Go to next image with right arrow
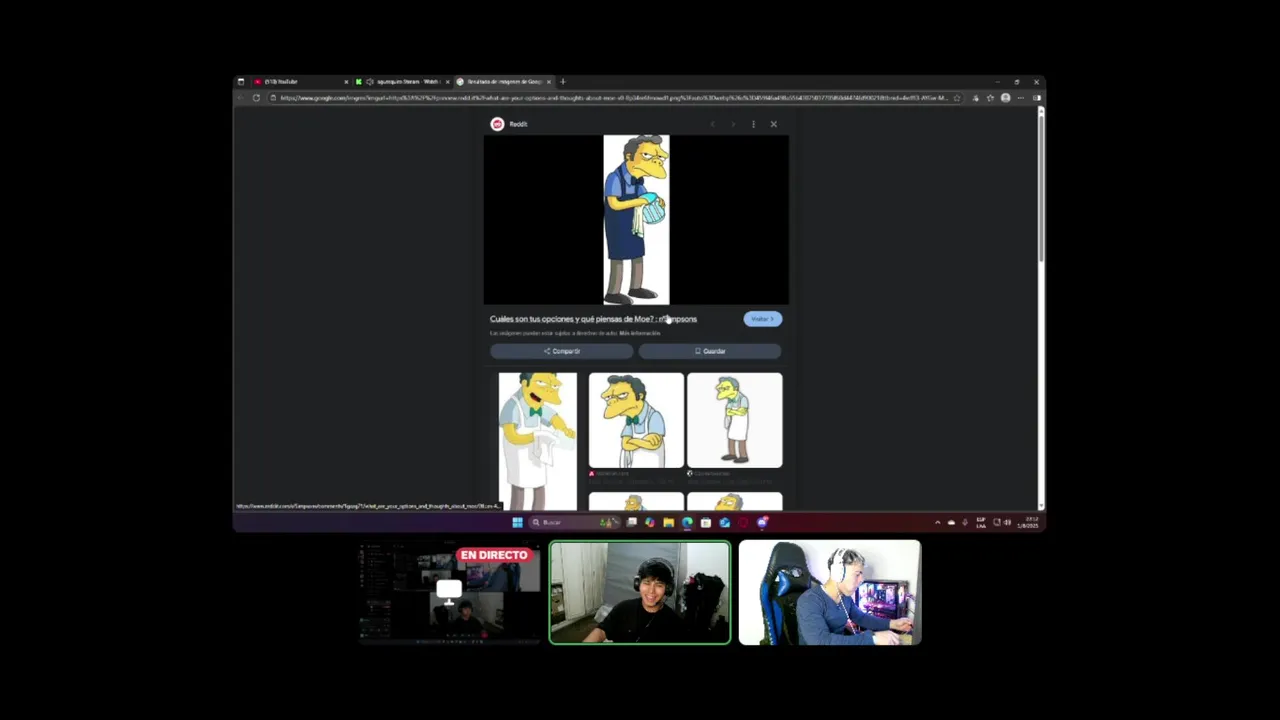The width and height of the screenshot is (1280, 720). tap(732, 124)
